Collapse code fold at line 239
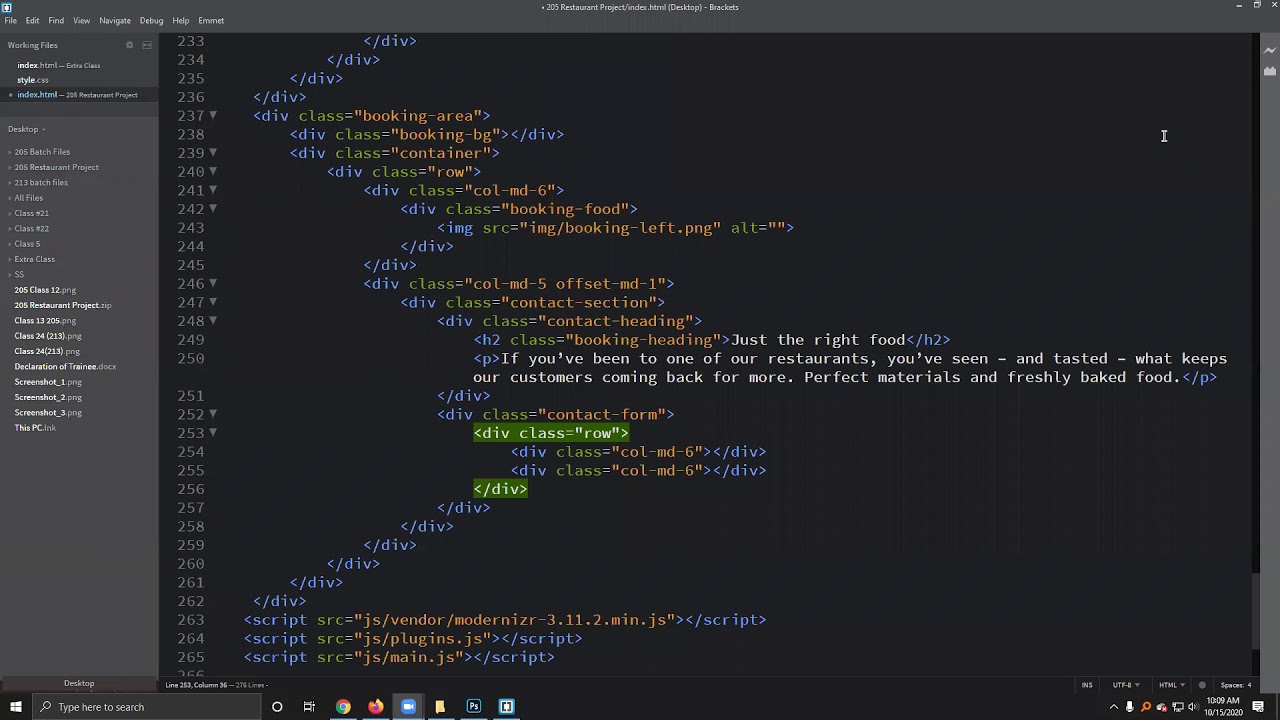This screenshot has height=720, width=1280. 213,153
